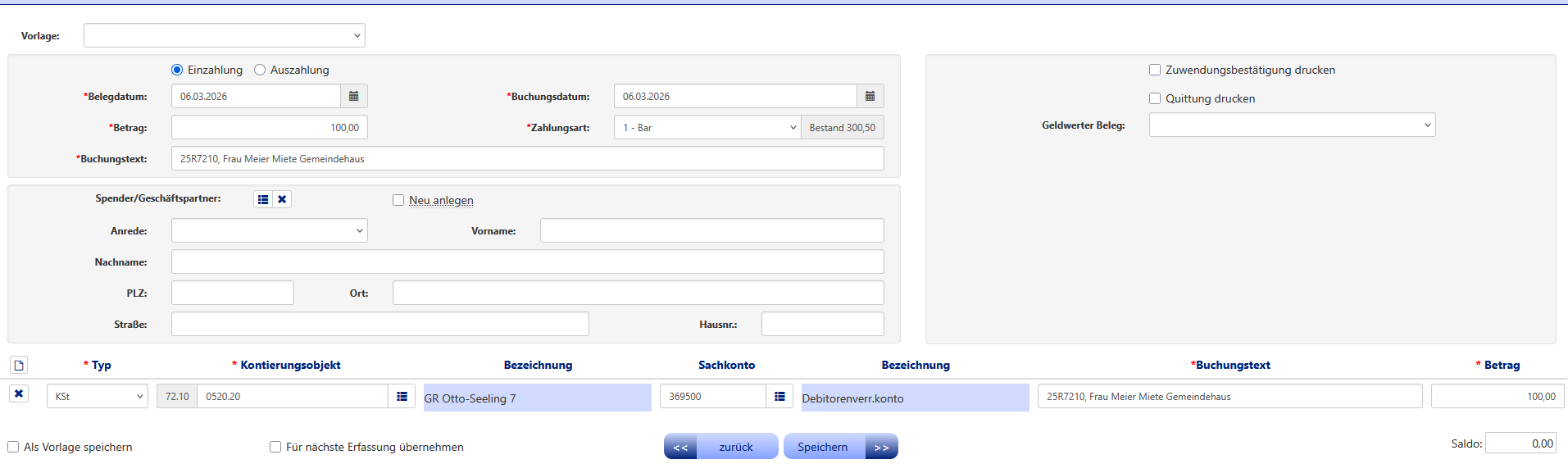Expand the Geldwerter Beleg dropdown

point(1292,125)
